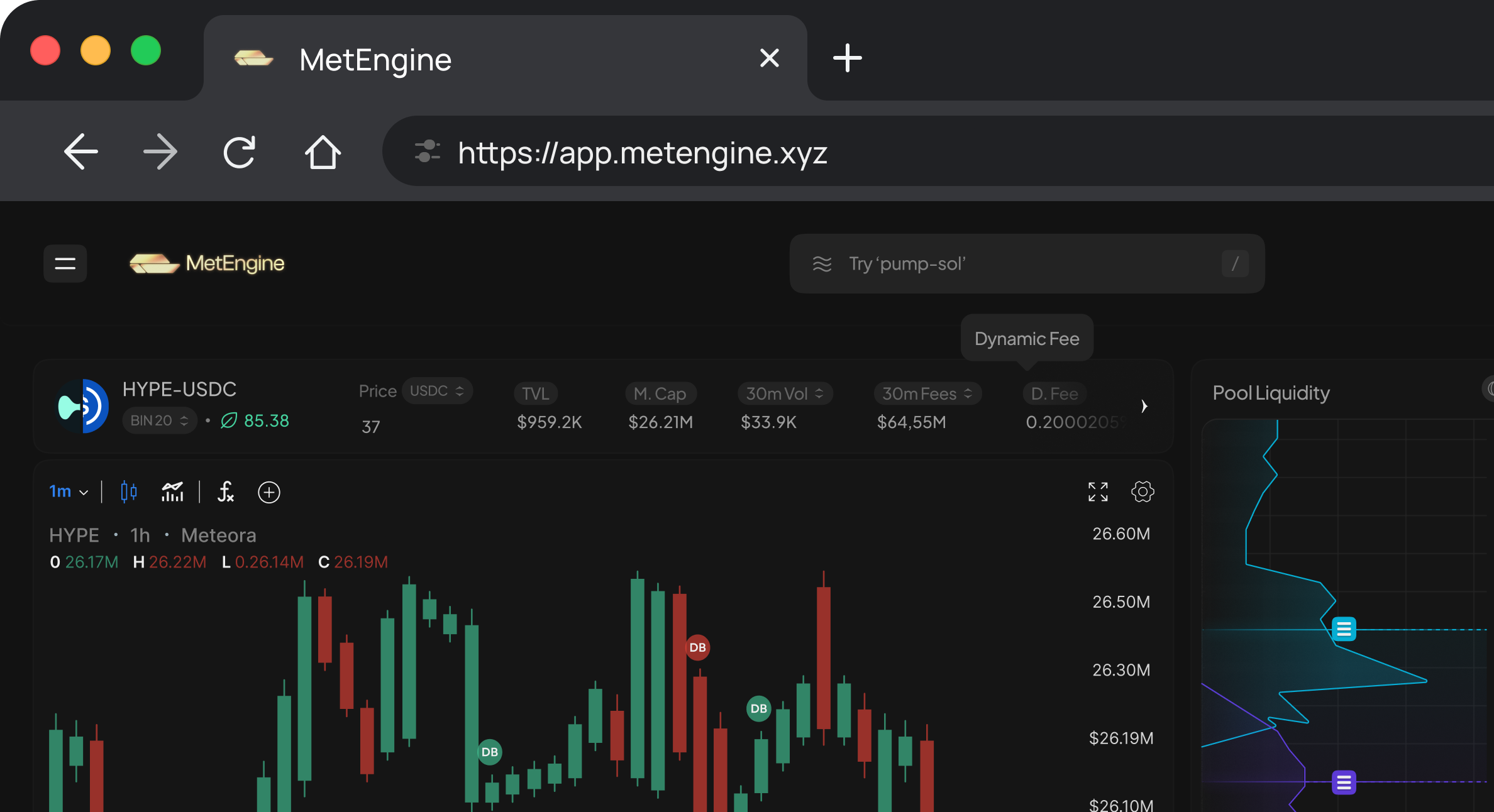The image size is (1494, 812).
Task: Select the candlestick chart type icon
Action: point(128,492)
